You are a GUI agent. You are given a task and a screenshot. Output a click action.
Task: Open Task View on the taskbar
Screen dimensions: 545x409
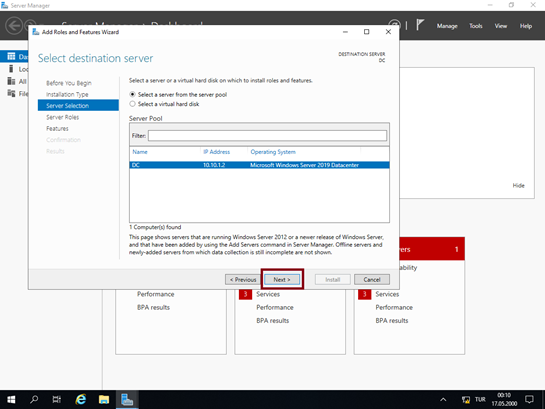[57, 400]
